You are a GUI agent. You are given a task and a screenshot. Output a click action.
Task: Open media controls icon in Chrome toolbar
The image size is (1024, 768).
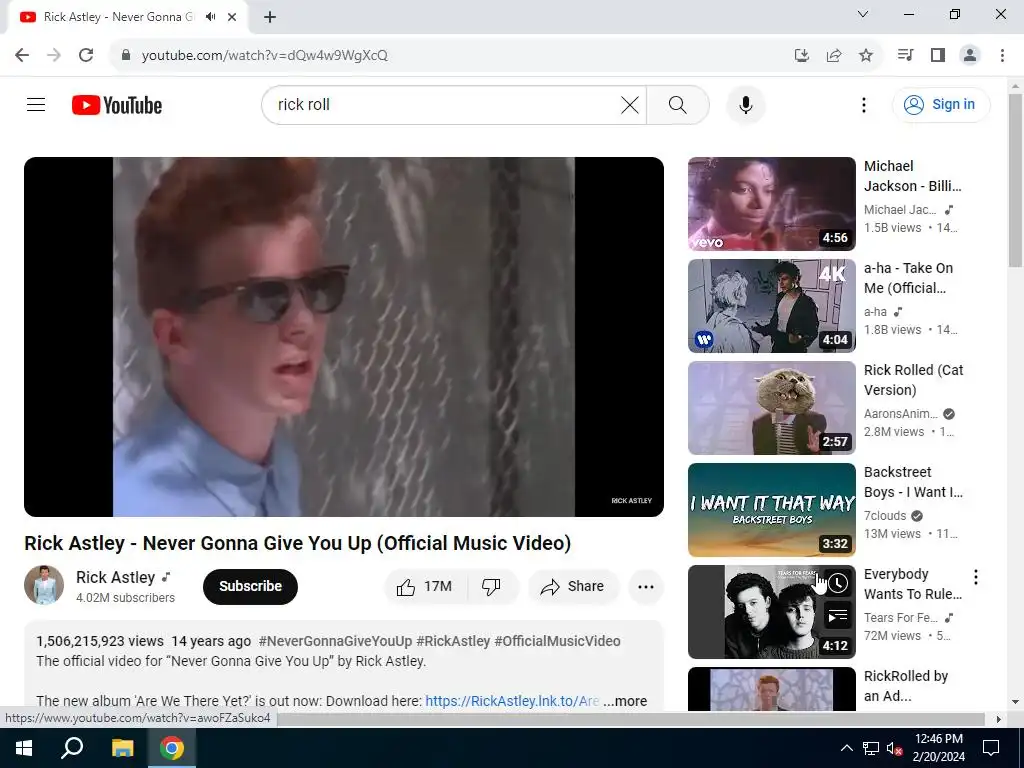pyautogui.click(x=905, y=55)
